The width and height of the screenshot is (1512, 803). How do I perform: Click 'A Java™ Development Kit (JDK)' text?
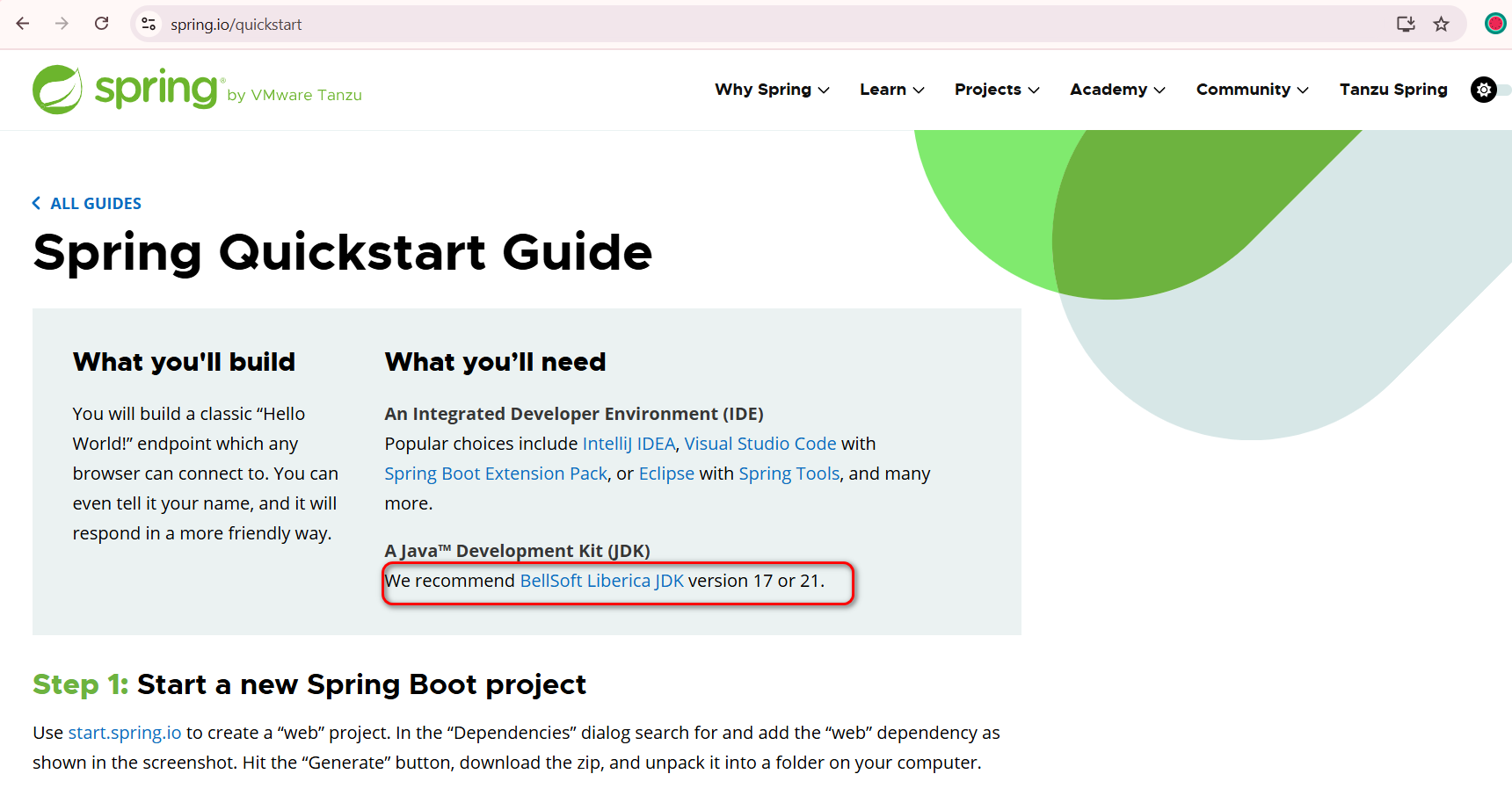(518, 551)
